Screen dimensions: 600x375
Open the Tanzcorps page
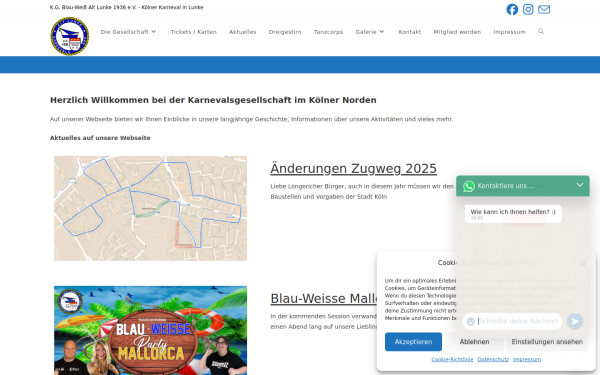tap(328, 32)
